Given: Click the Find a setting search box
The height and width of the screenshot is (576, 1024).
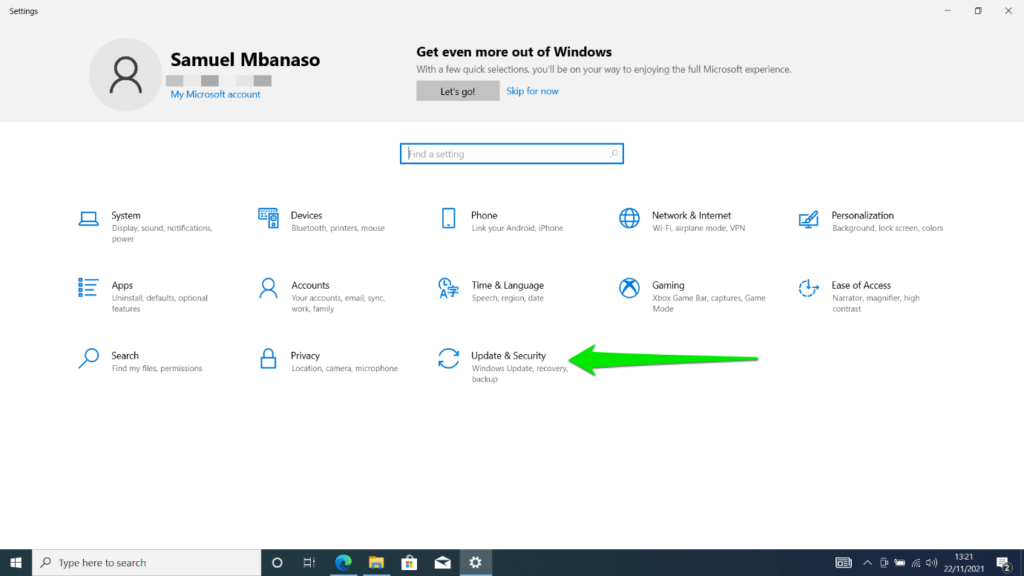Looking at the screenshot, I should coord(512,153).
